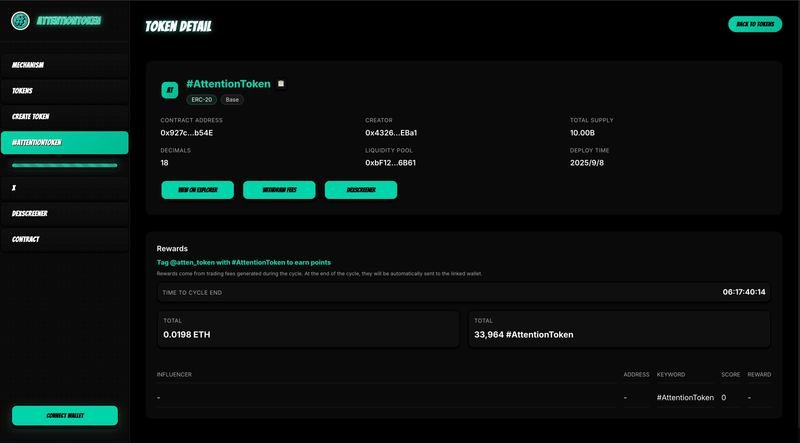
Task: Click the #AttentionToken title heading
Action: coord(228,84)
